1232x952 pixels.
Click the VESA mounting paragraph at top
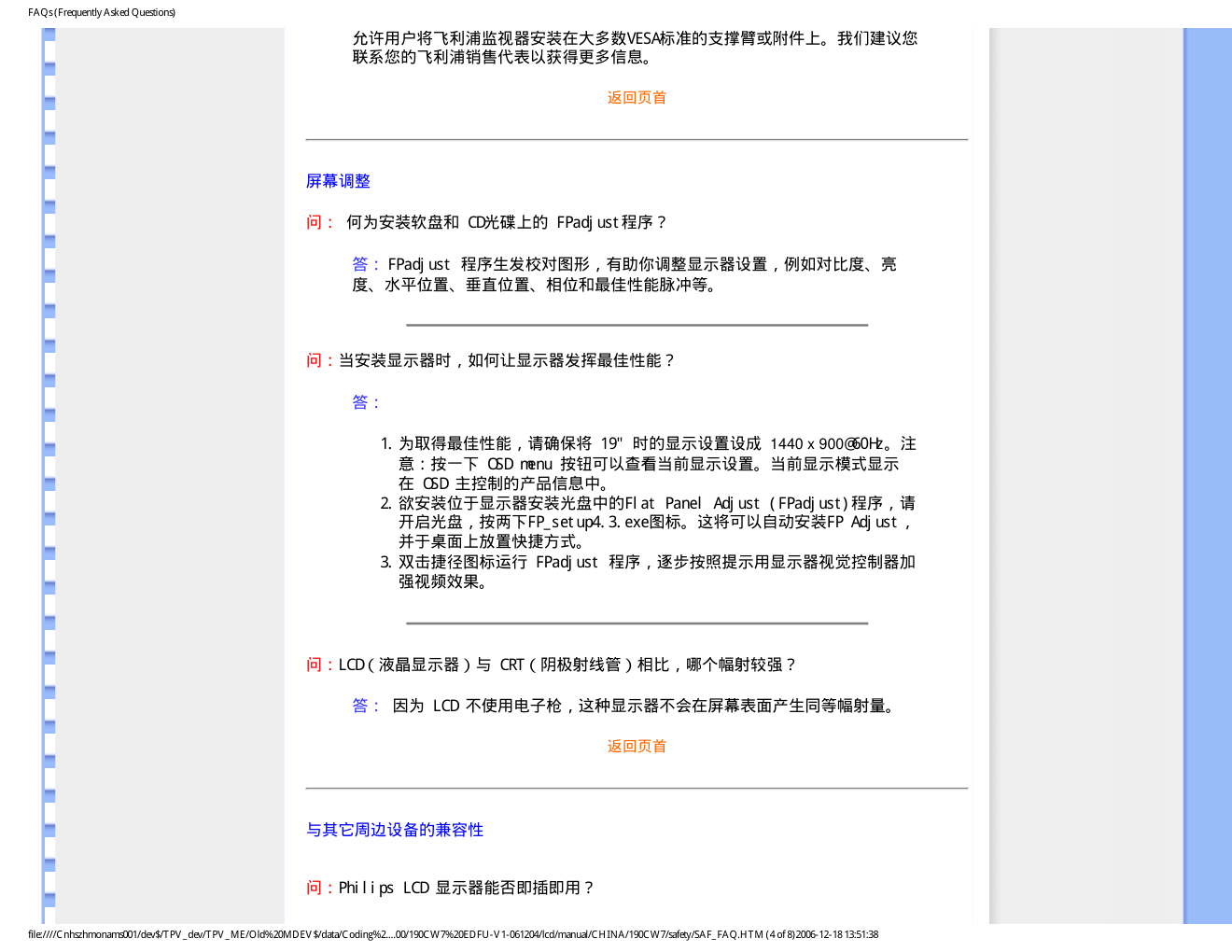(x=635, y=48)
